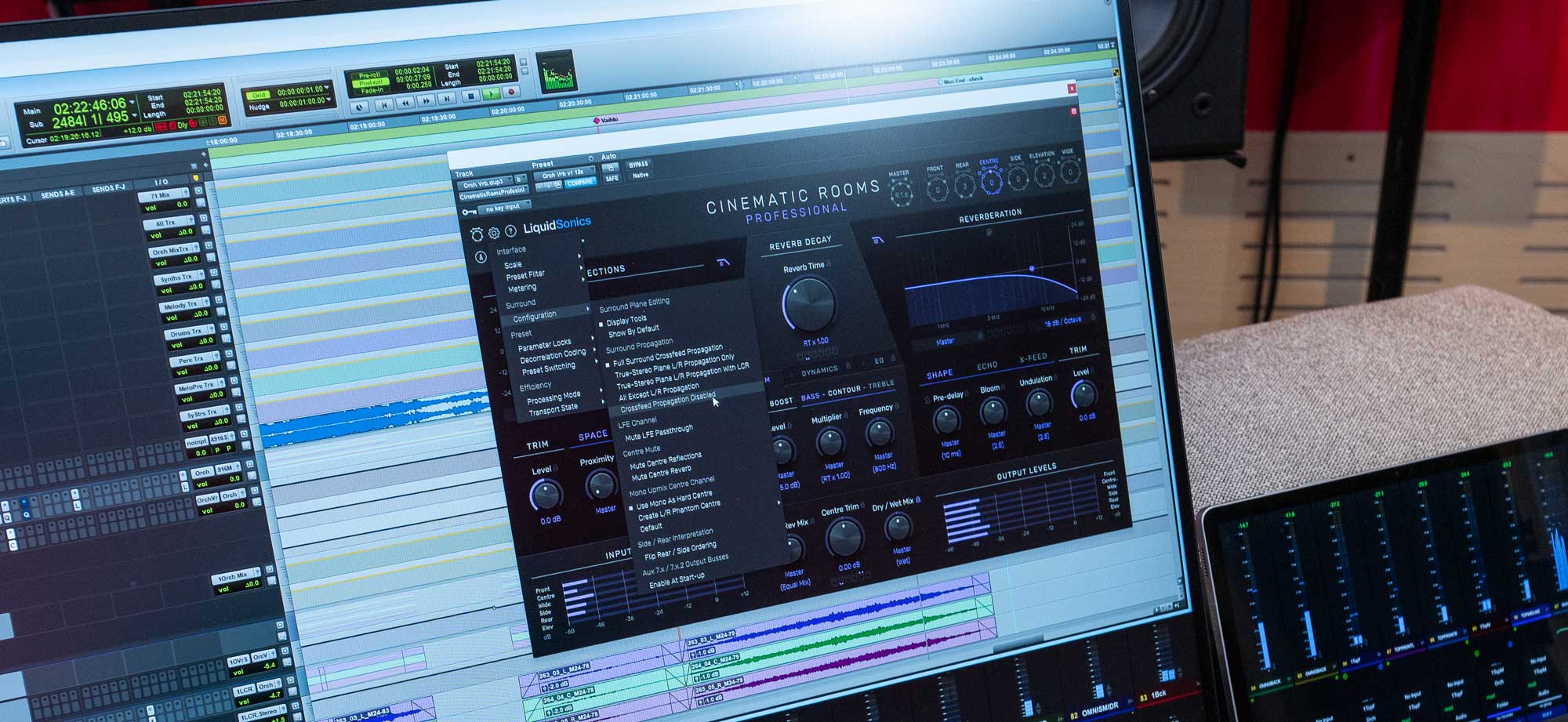Click the Go to End transport button
Viewport: 1568px width, 722px height.
[x=447, y=99]
